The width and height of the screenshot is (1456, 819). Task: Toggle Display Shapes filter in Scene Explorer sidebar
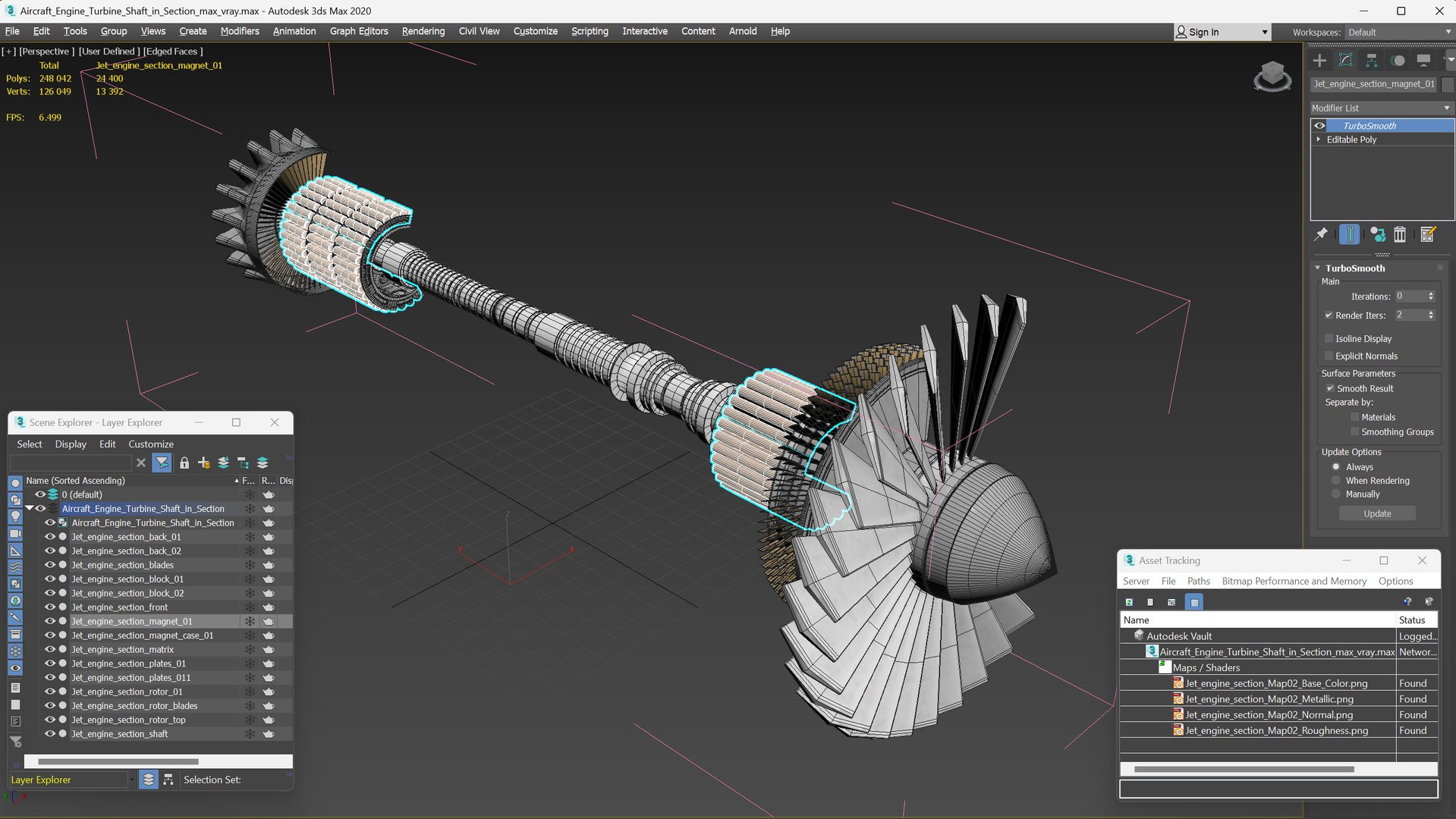pos(15,500)
